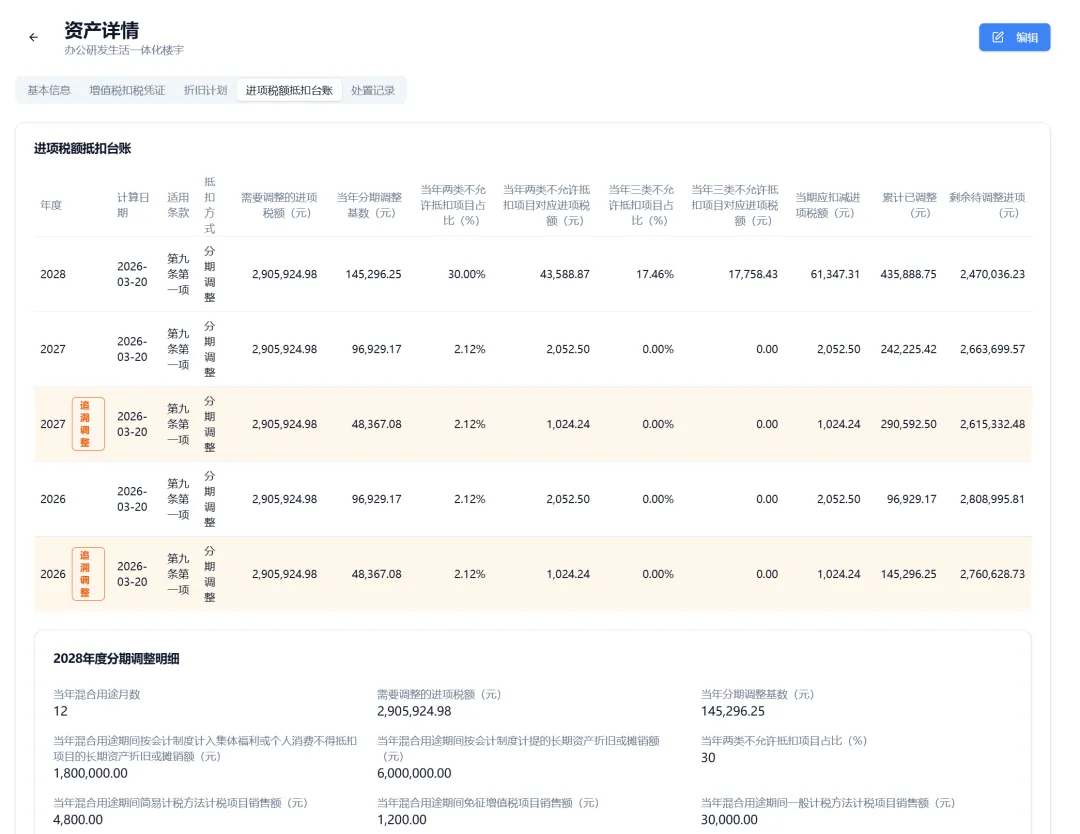Click the 242,225.42 cell

908,349
